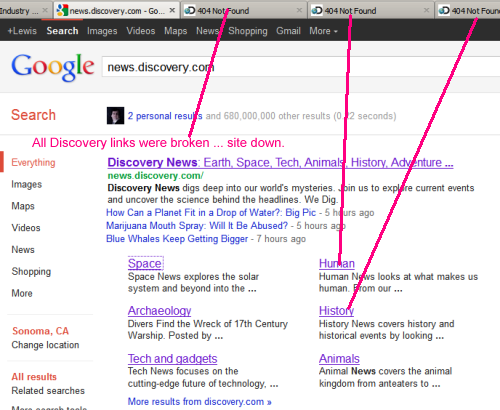
Task: Open the History sitelink
Action: 336,311
